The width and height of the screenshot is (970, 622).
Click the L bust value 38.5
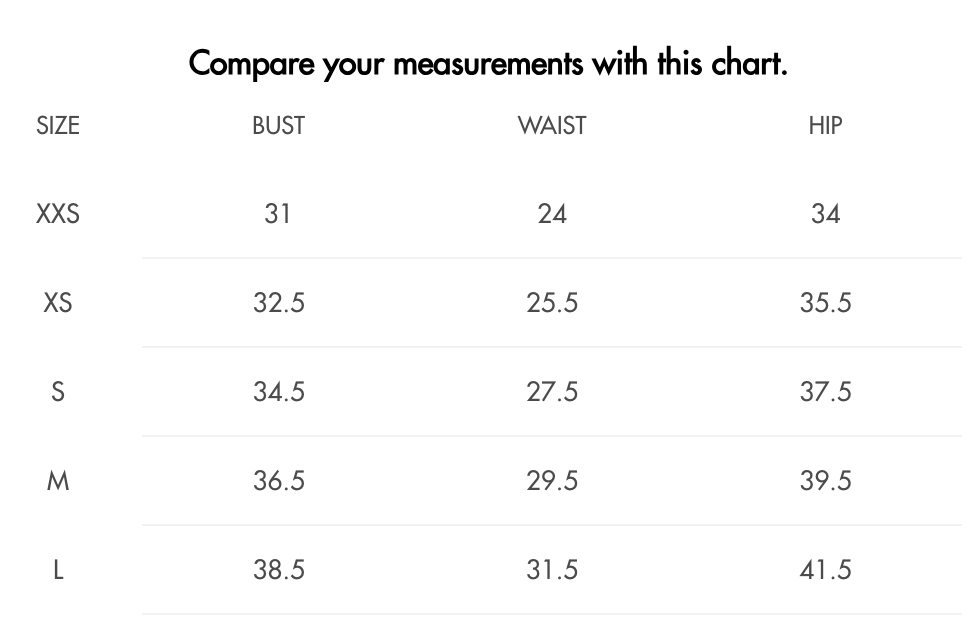coord(278,570)
